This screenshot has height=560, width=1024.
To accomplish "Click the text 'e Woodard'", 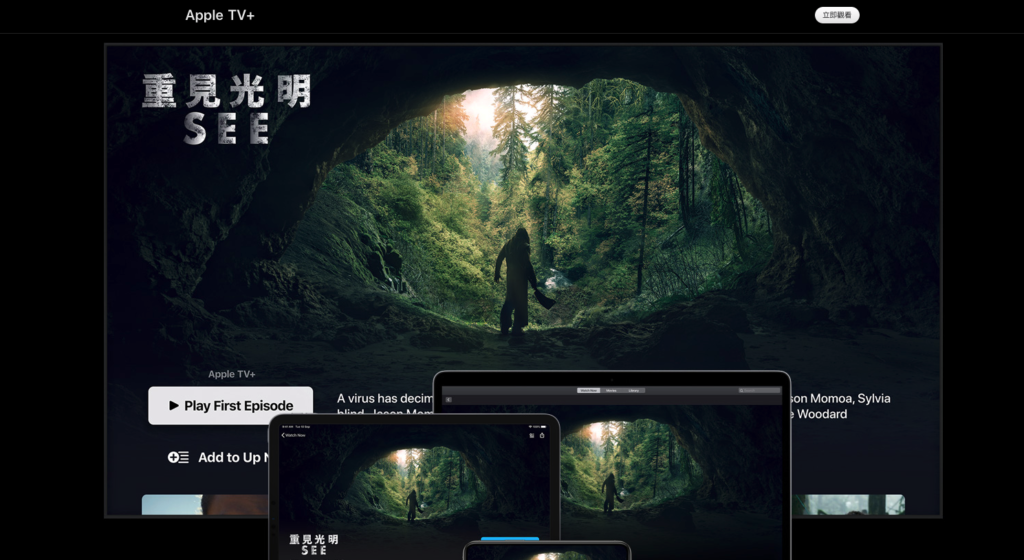I will (819, 414).
